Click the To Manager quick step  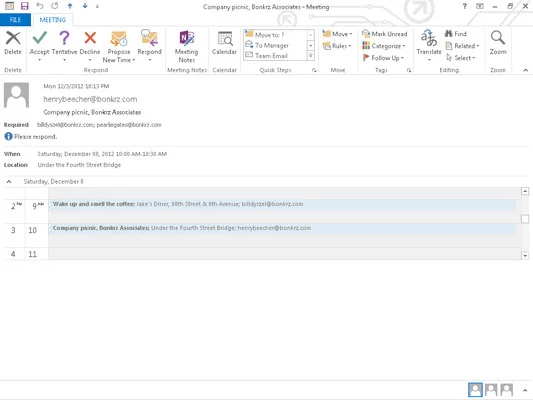[267, 45]
